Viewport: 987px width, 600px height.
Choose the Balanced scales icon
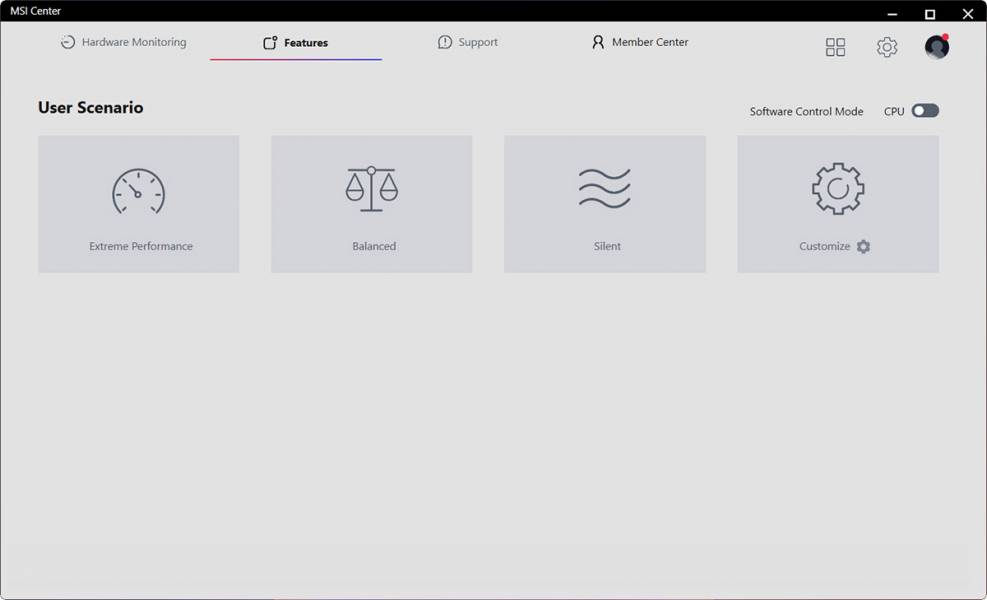click(371, 189)
